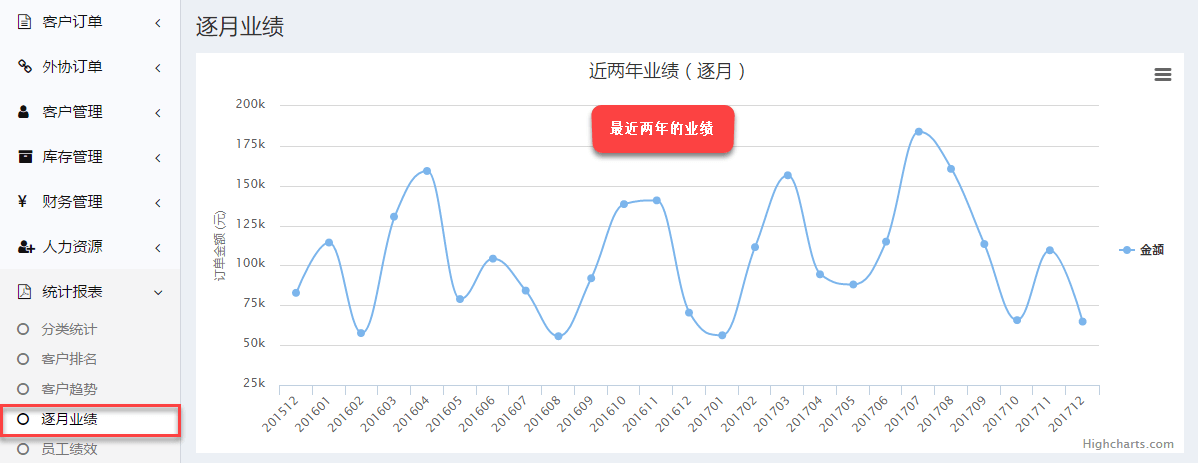This screenshot has width=1198, height=463.
Task: Click the 201711 data point
Action: tap(1050, 250)
